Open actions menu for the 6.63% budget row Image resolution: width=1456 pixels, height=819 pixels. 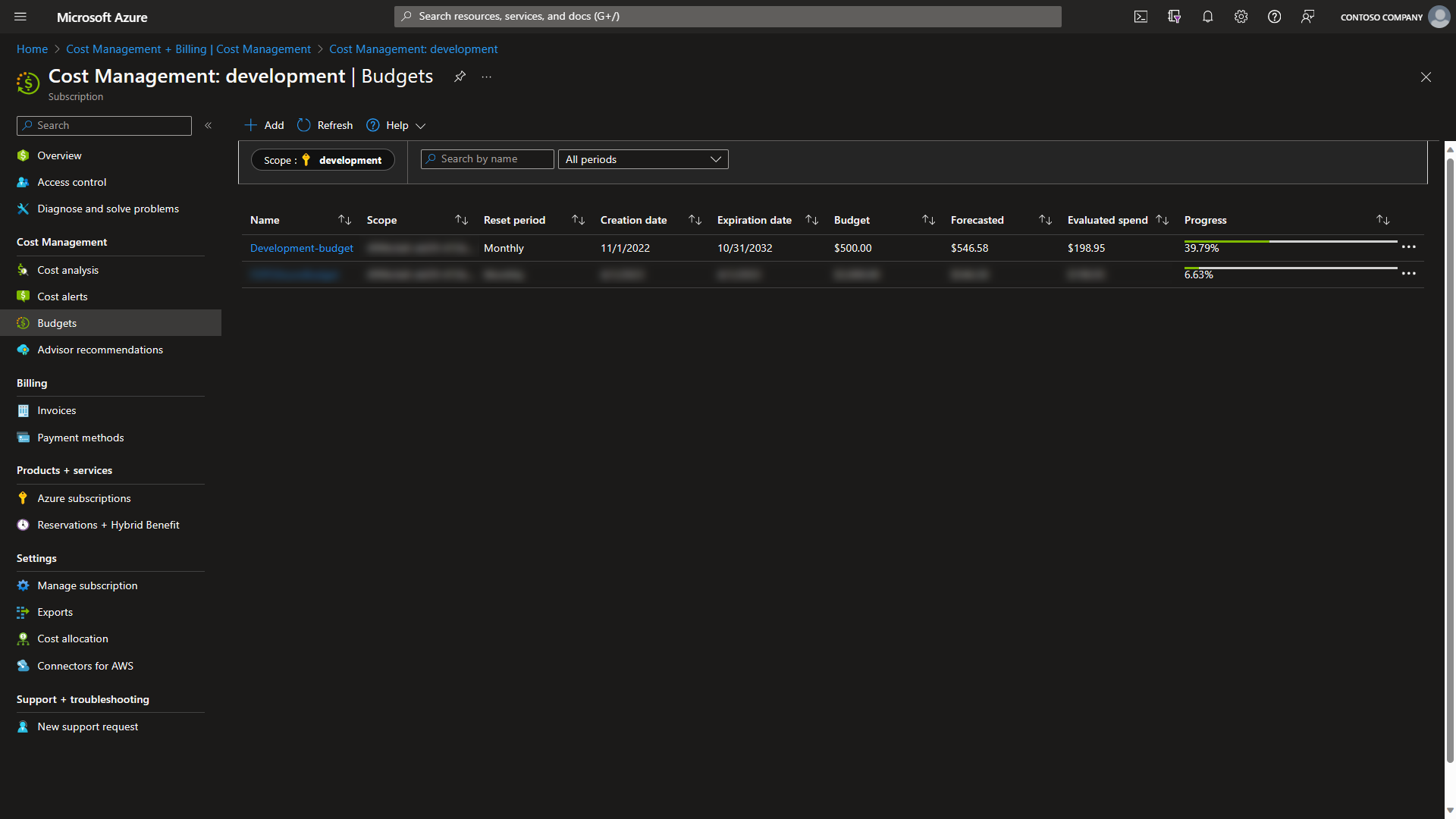pyautogui.click(x=1409, y=274)
